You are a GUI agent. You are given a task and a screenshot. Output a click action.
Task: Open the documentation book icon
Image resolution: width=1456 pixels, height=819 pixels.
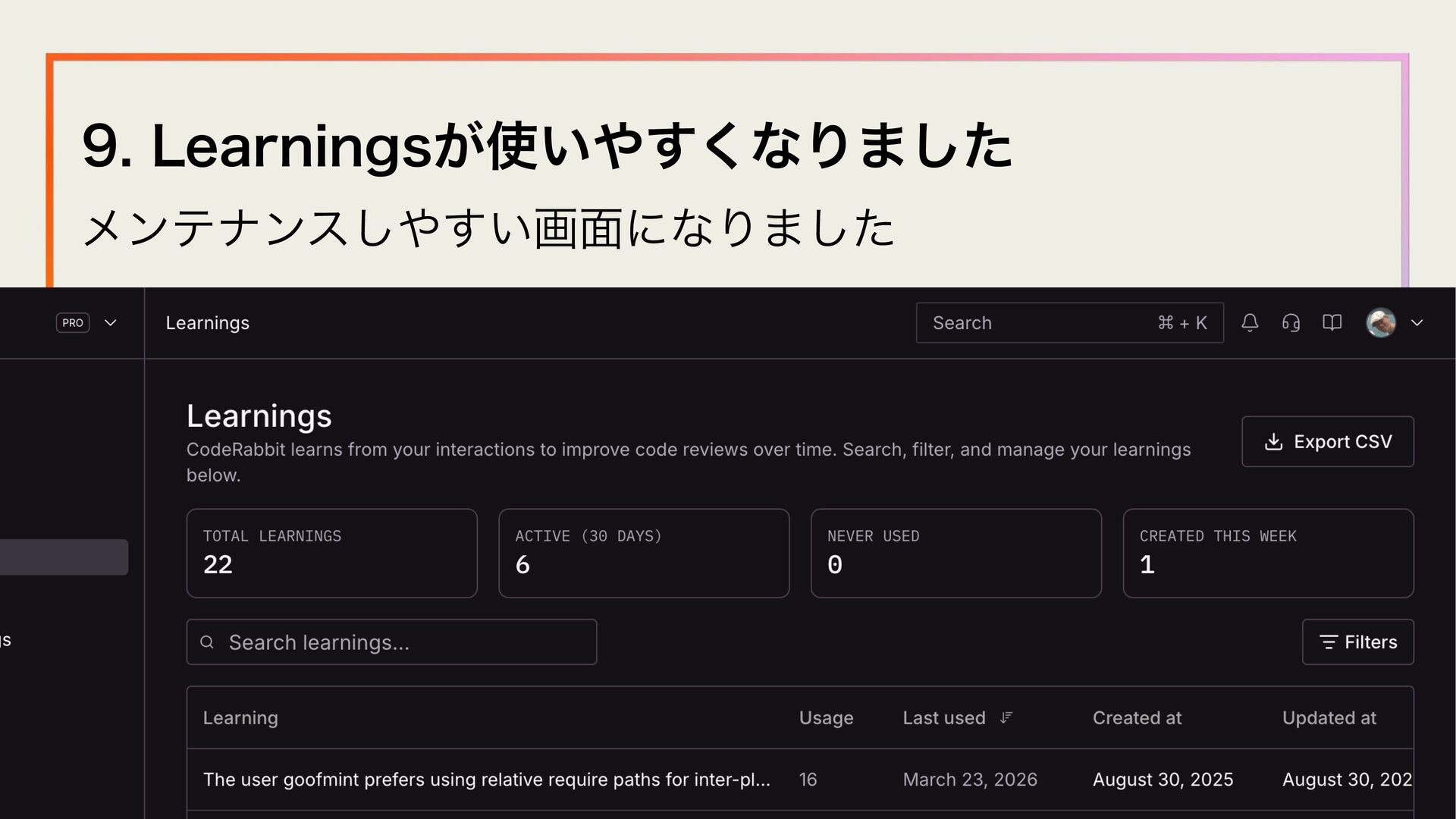click(1332, 323)
